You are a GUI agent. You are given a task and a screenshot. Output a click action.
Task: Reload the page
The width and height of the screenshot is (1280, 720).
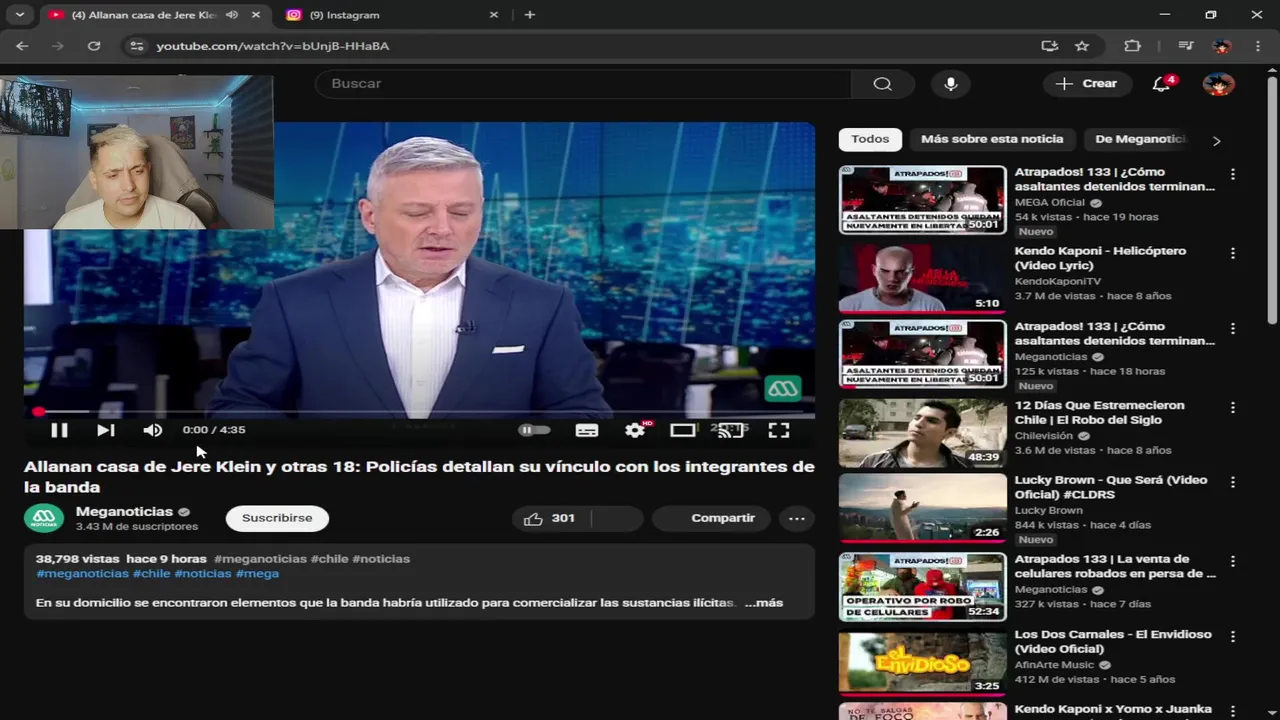pos(94,46)
